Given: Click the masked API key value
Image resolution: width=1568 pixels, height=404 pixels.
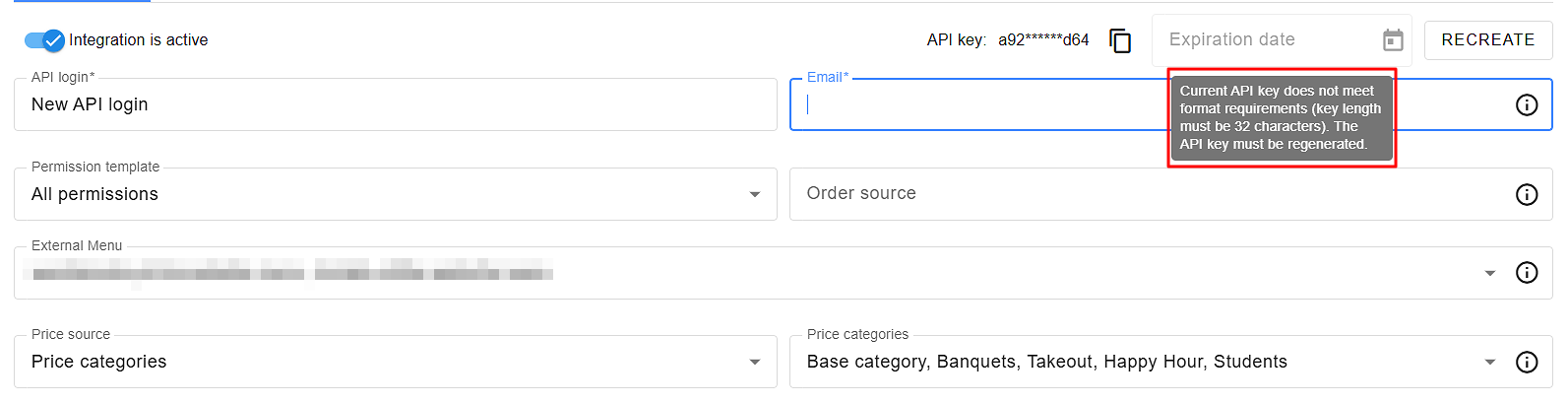Looking at the screenshot, I should click(1043, 40).
